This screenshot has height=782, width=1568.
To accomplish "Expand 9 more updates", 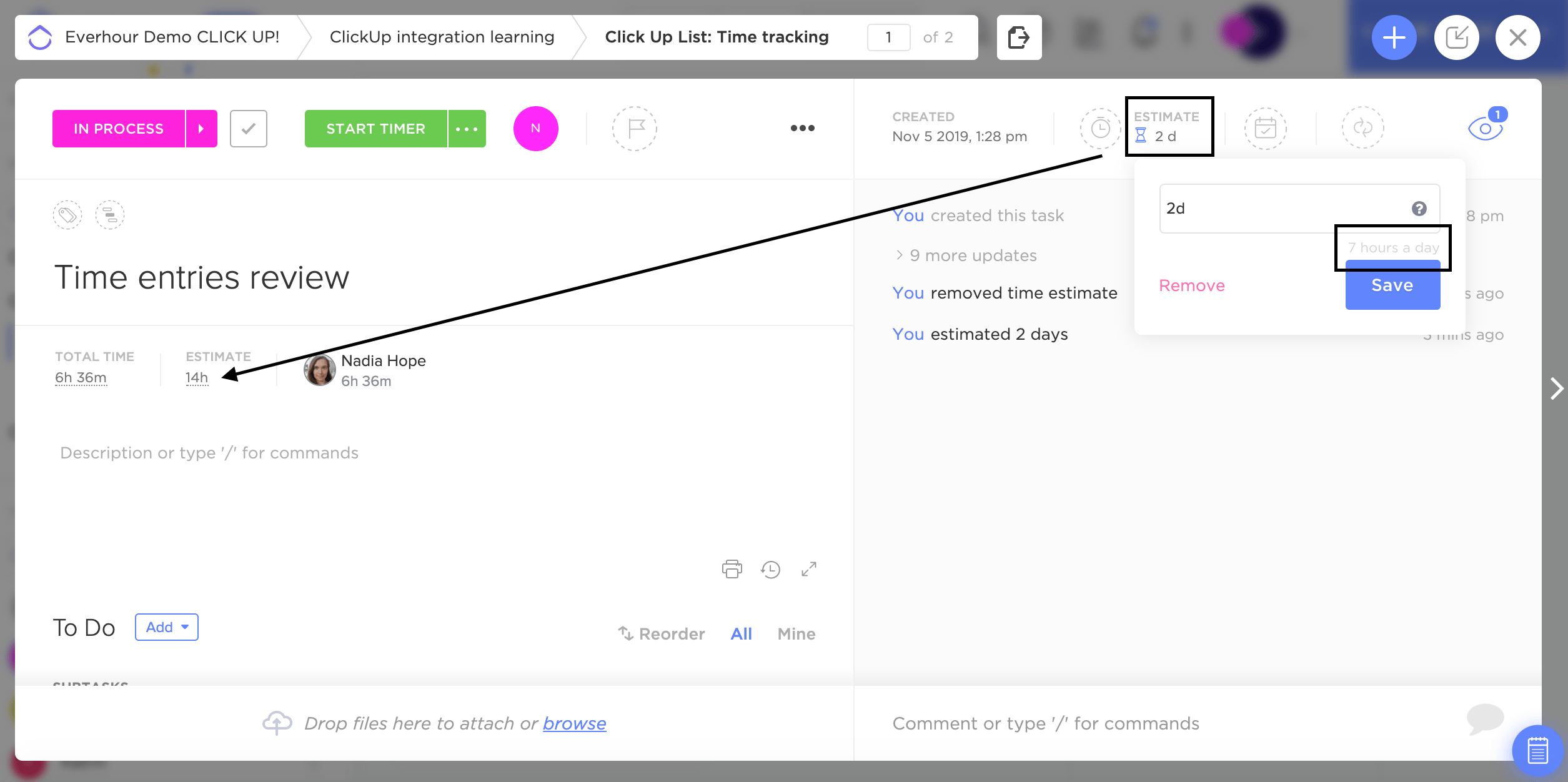I will click(x=966, y=255).
